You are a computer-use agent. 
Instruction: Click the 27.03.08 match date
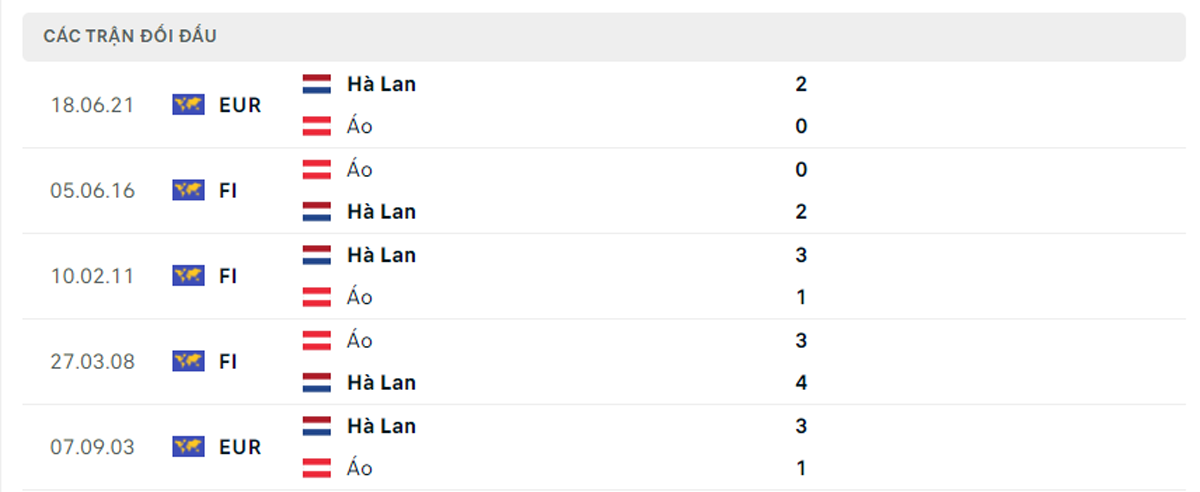coord(92,361)
